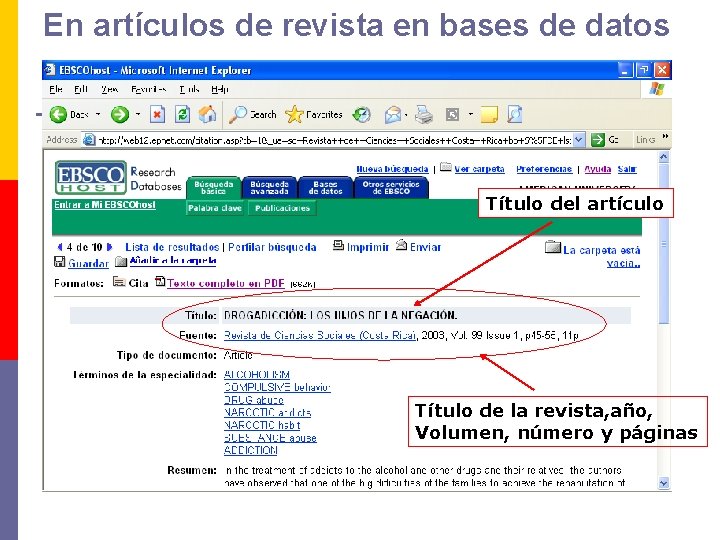Image resolution: width=720 pixels, height=540 pixels.
Task: Click the next result arrow after 4 de 10
Action: tap(109, 247)
